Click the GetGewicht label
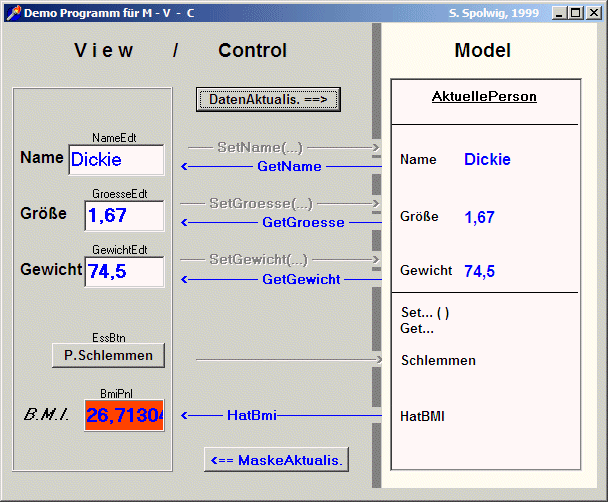Viewport: 608px width, 502px height. (301, 279)
